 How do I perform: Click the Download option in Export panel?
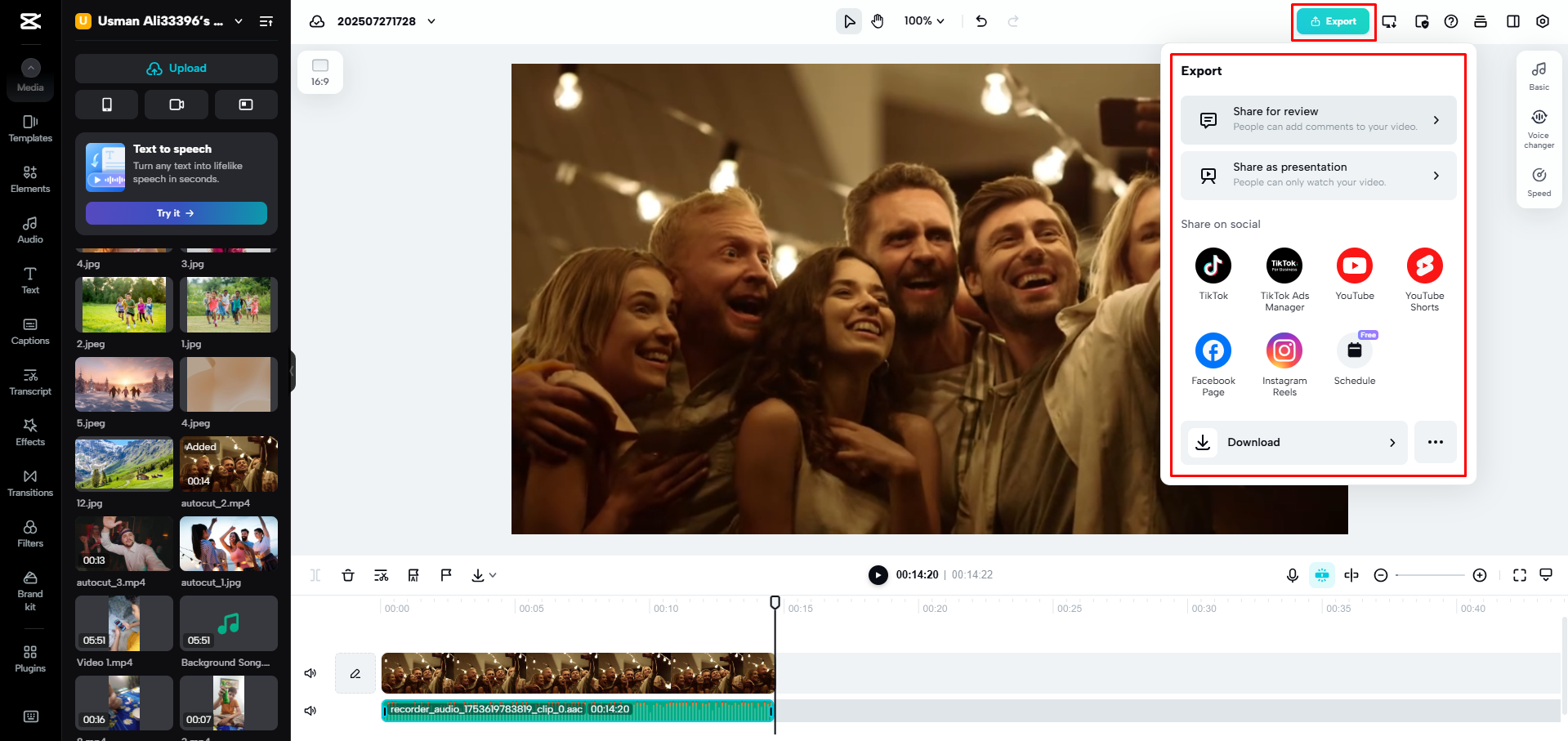pos(1293,442)
